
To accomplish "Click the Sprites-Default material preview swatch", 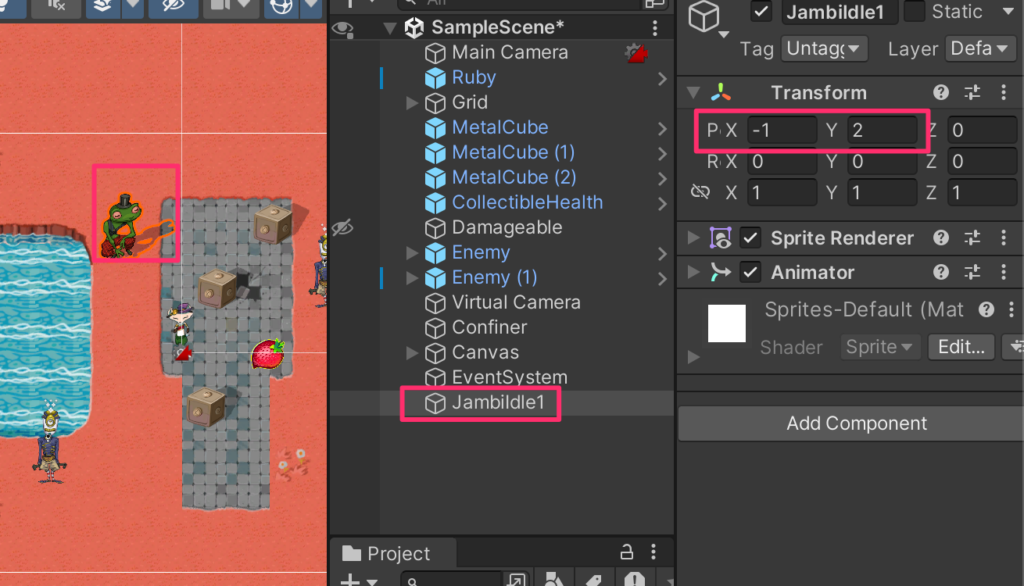I will click(726, 323).
